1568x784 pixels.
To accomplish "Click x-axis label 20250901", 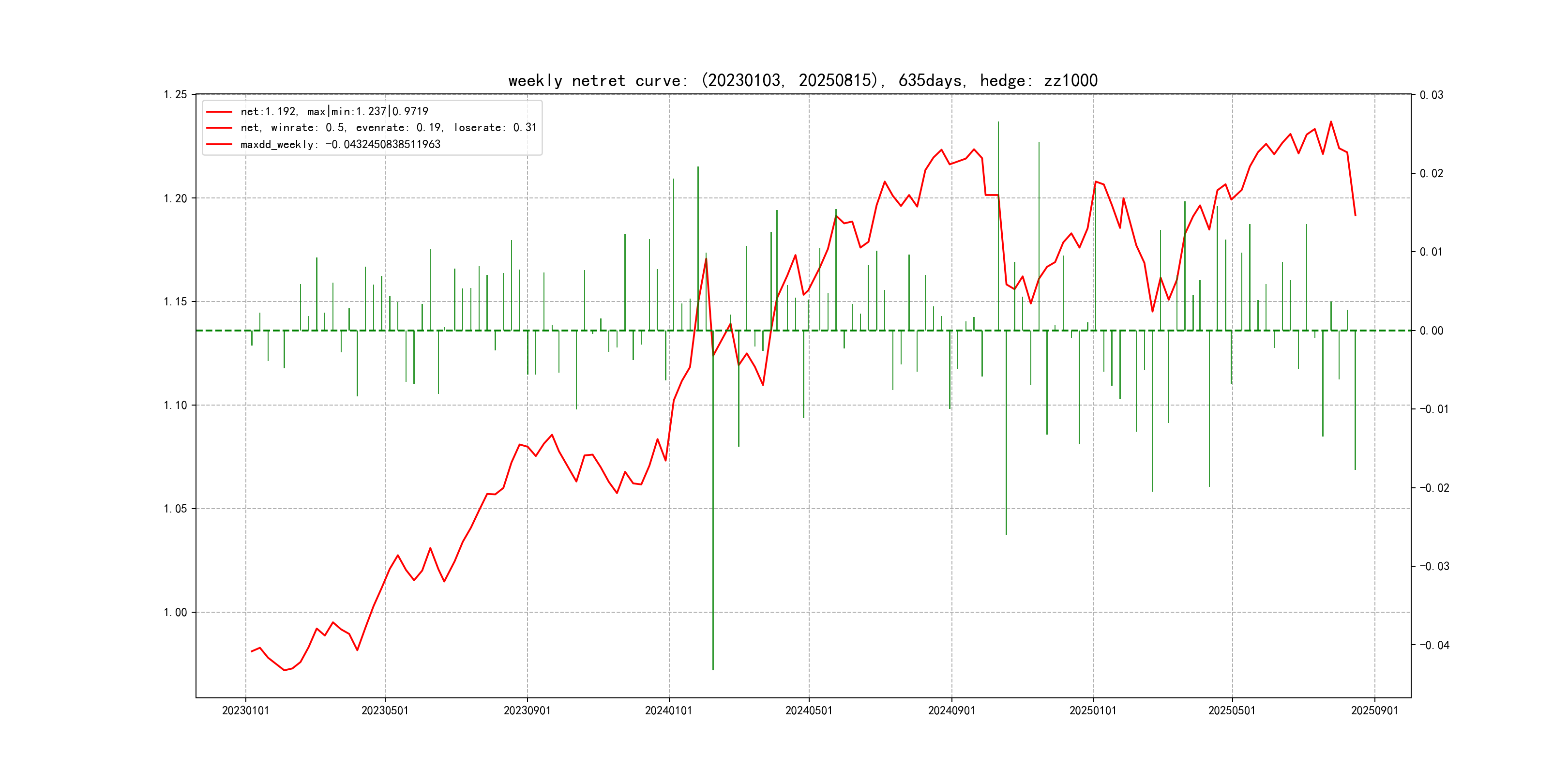I will point(1374,711).
